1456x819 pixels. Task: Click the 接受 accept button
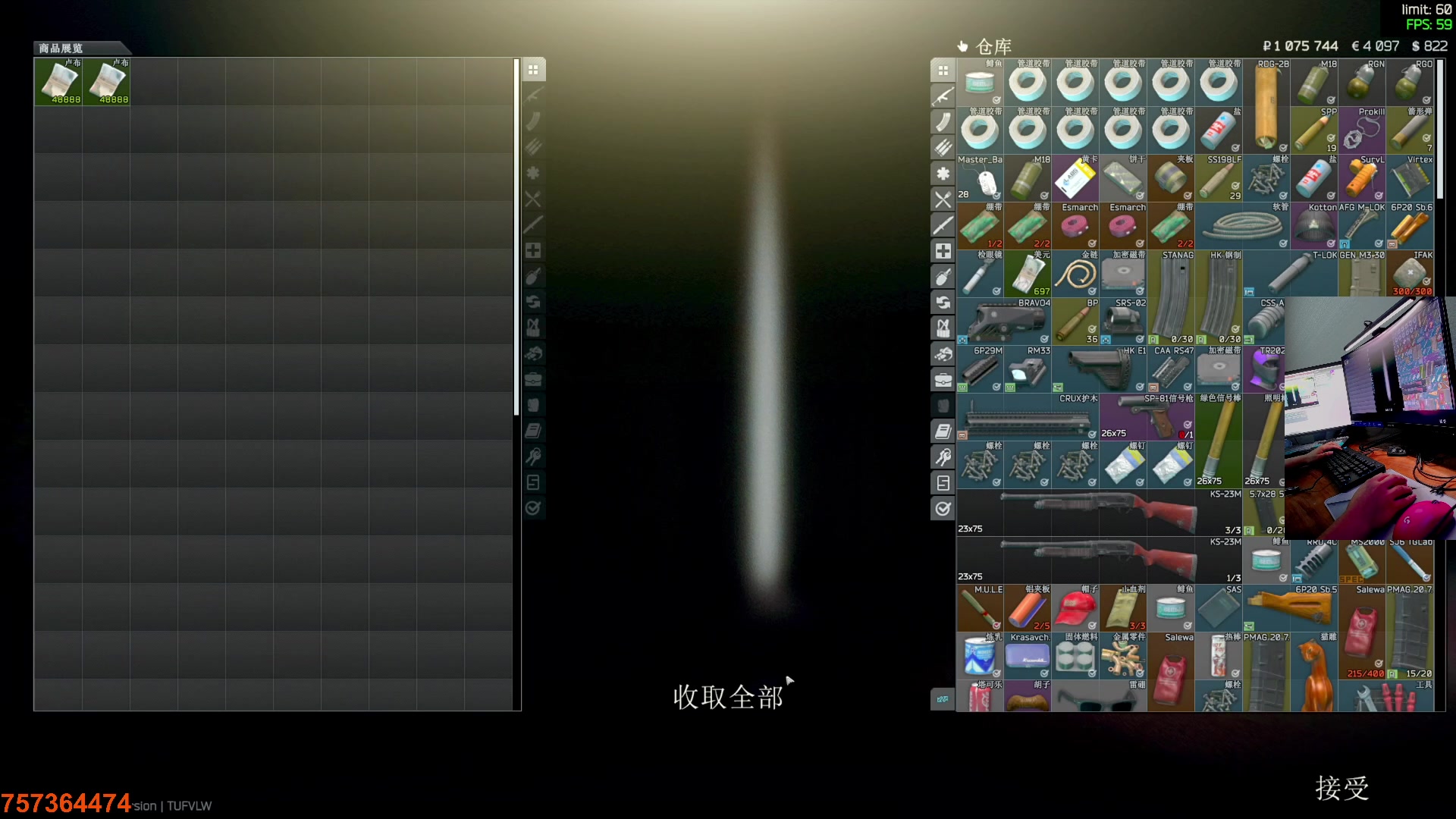[x=1342, y=788]
